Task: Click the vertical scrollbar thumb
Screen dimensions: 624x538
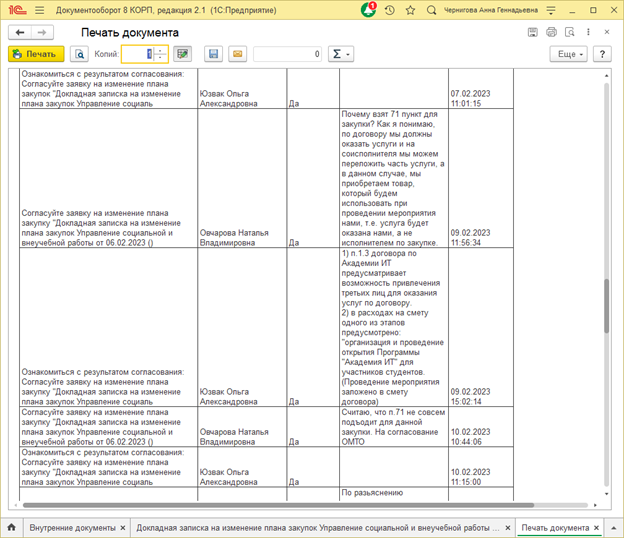Action: coord(605,305)
